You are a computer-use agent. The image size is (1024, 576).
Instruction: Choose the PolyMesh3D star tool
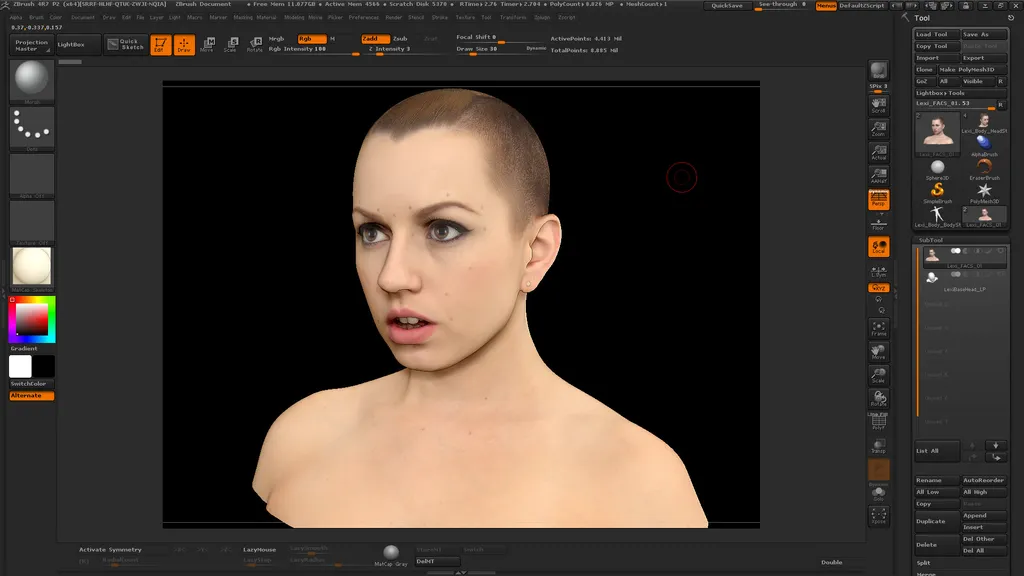point(985,190)
